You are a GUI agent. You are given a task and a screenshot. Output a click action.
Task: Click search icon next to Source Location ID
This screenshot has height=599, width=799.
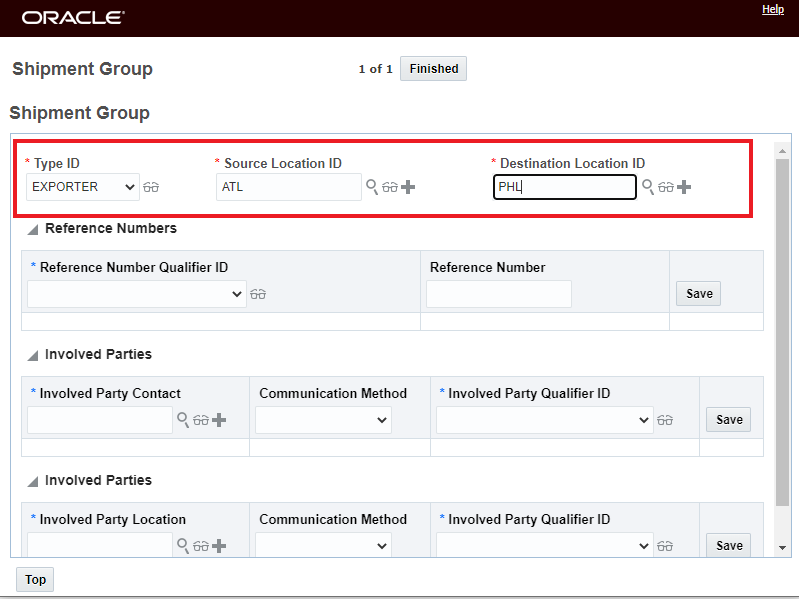pyautogui.click(x=372, y=187)
